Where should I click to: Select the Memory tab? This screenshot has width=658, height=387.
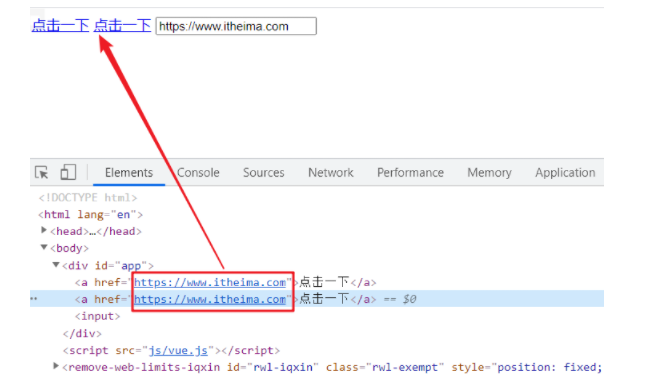(x=489, y=173)
